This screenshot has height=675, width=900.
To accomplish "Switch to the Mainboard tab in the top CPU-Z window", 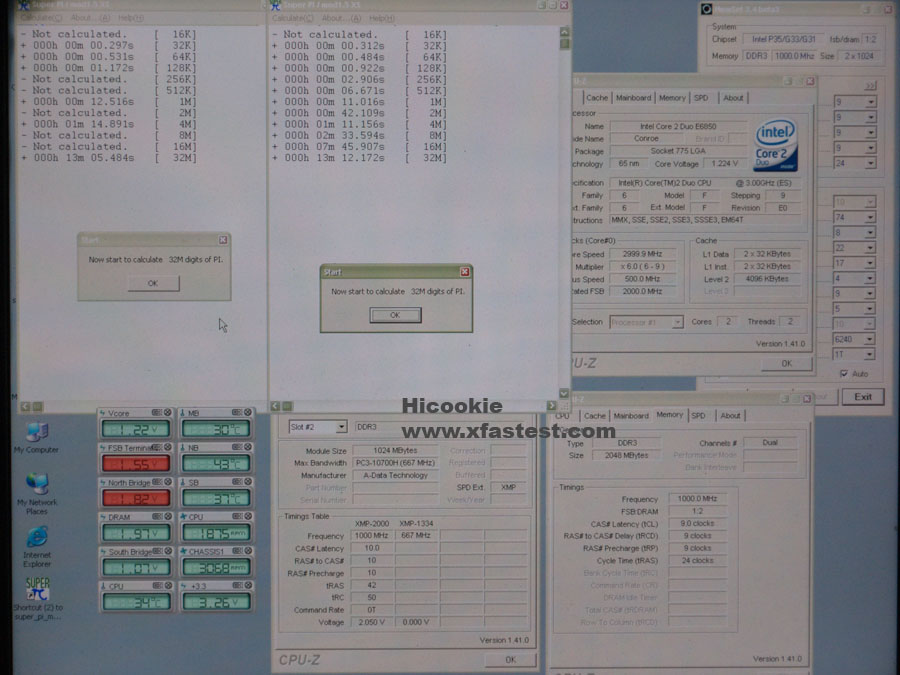I will pos(633,98).
